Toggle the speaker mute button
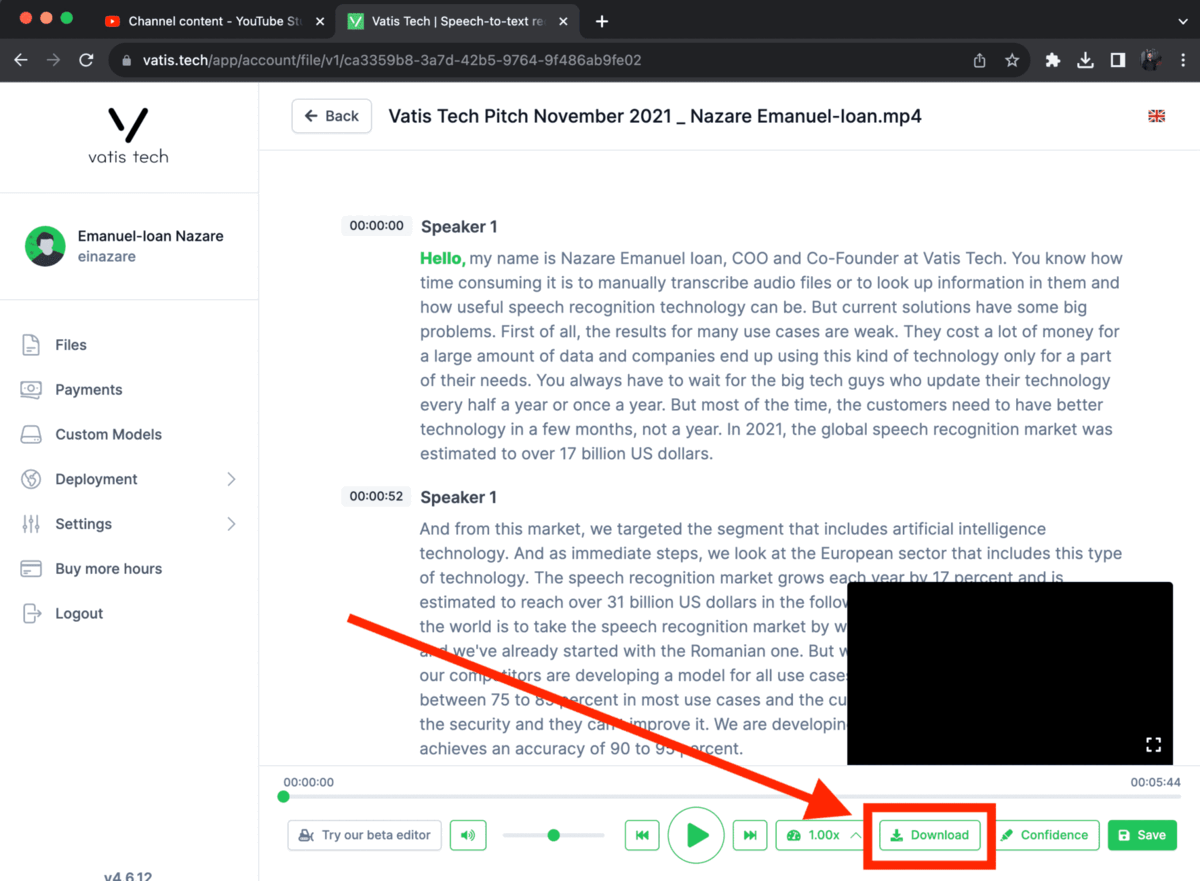 click(468, 835)
